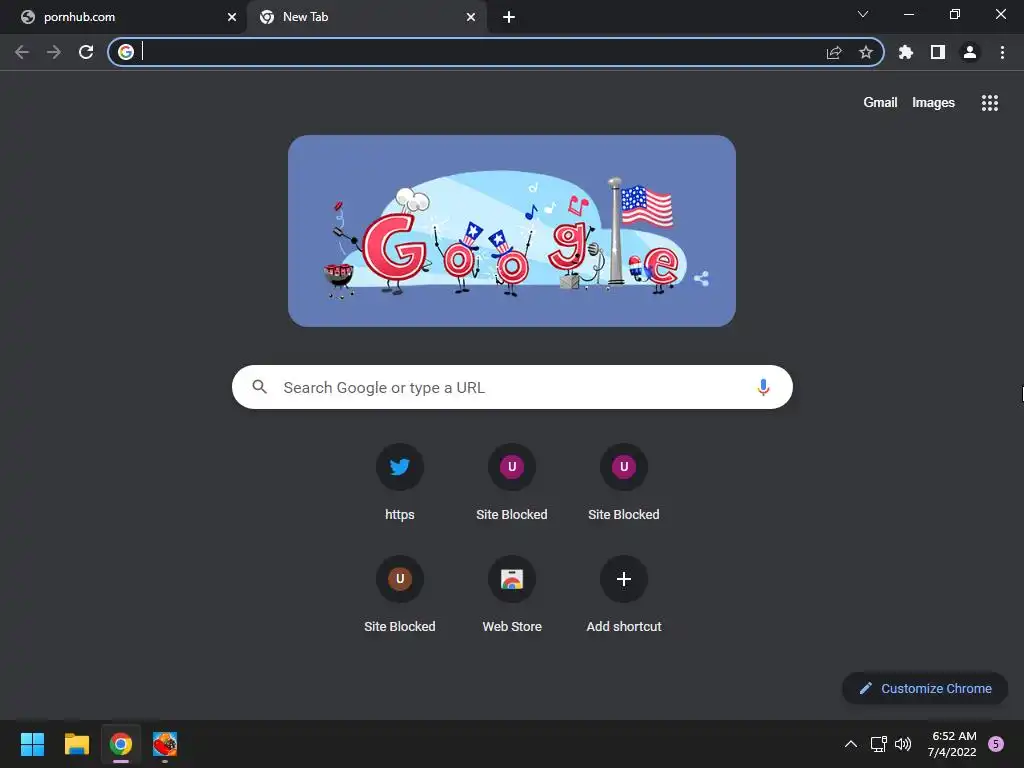Click the browser back arrow
Screen dimensions: 1024x768
tap(22, 52)
